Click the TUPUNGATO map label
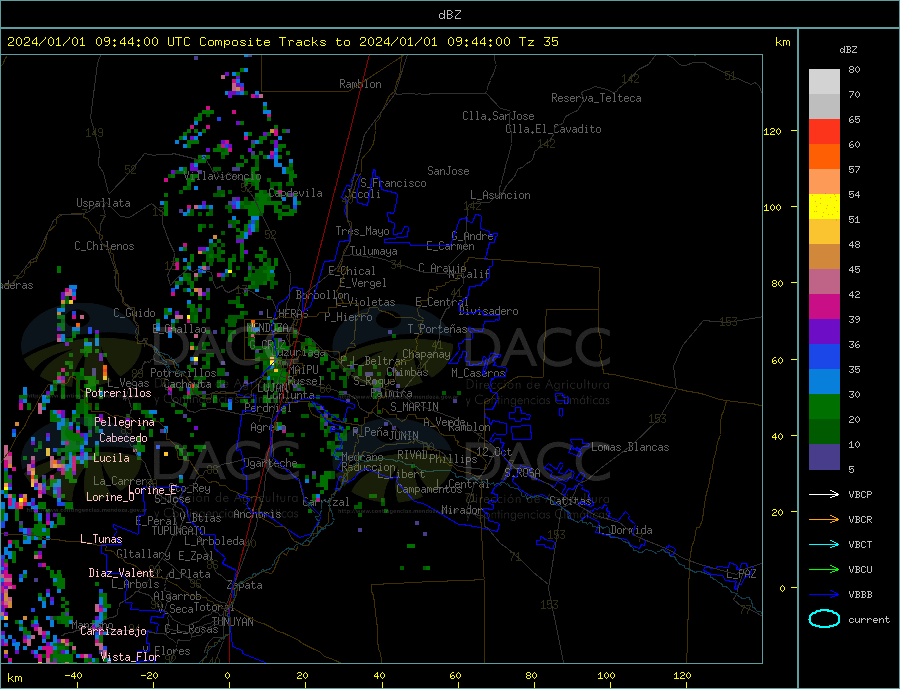The image size is (900, 689). [179, 531]
